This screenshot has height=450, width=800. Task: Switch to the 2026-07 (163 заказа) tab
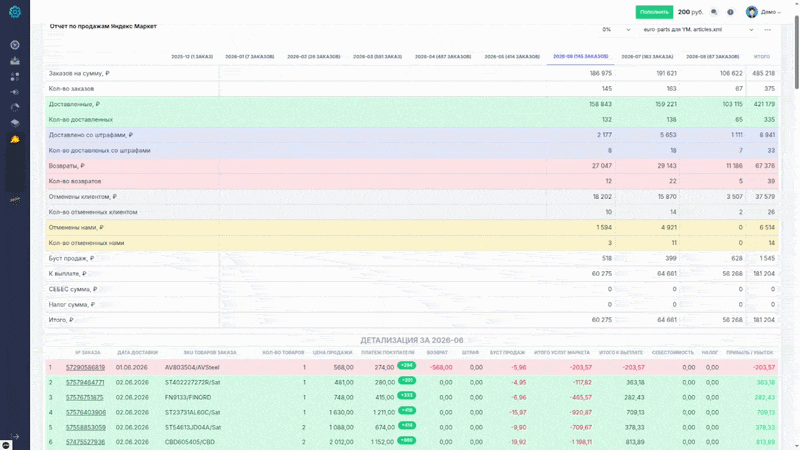click(x=647, y=57)
